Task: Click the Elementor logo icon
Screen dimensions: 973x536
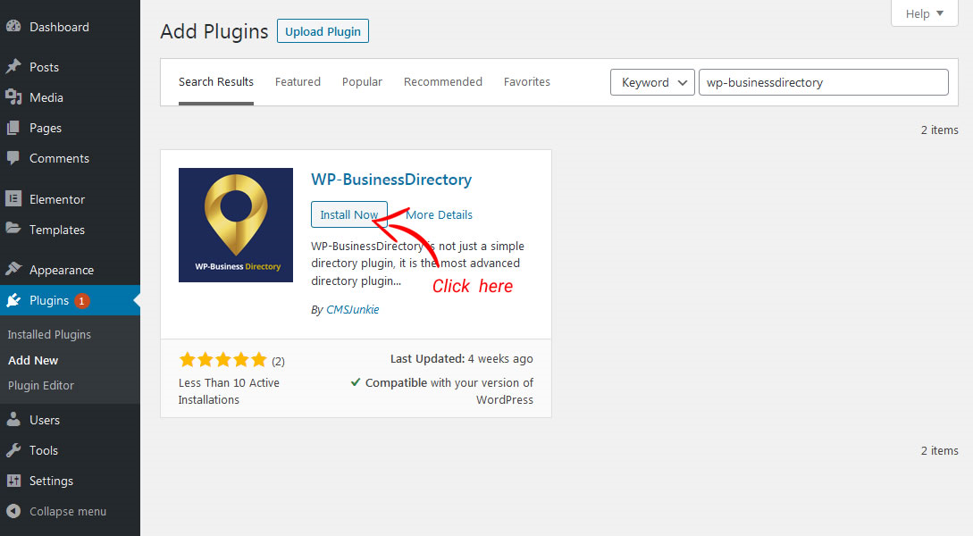Action: [13, 199]
